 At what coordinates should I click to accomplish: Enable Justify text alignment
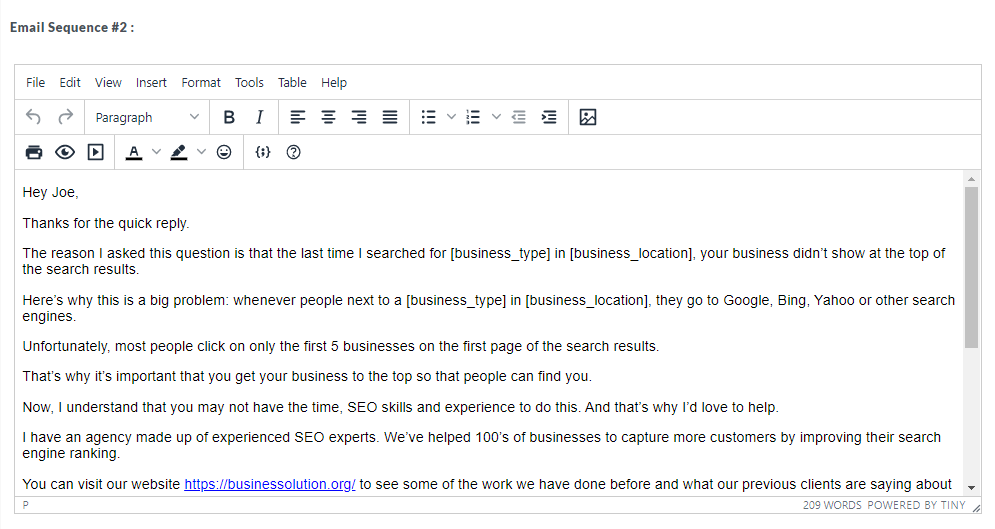[390, 117]
